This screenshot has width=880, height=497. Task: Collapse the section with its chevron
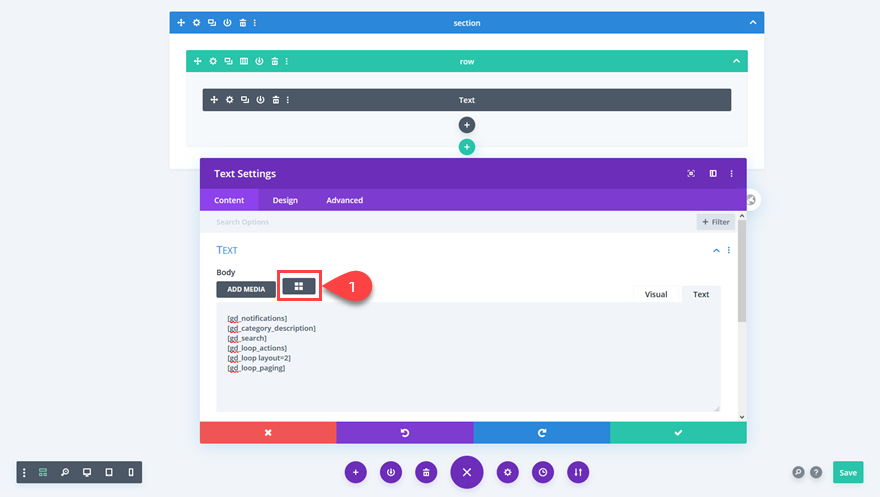[753, 23]
